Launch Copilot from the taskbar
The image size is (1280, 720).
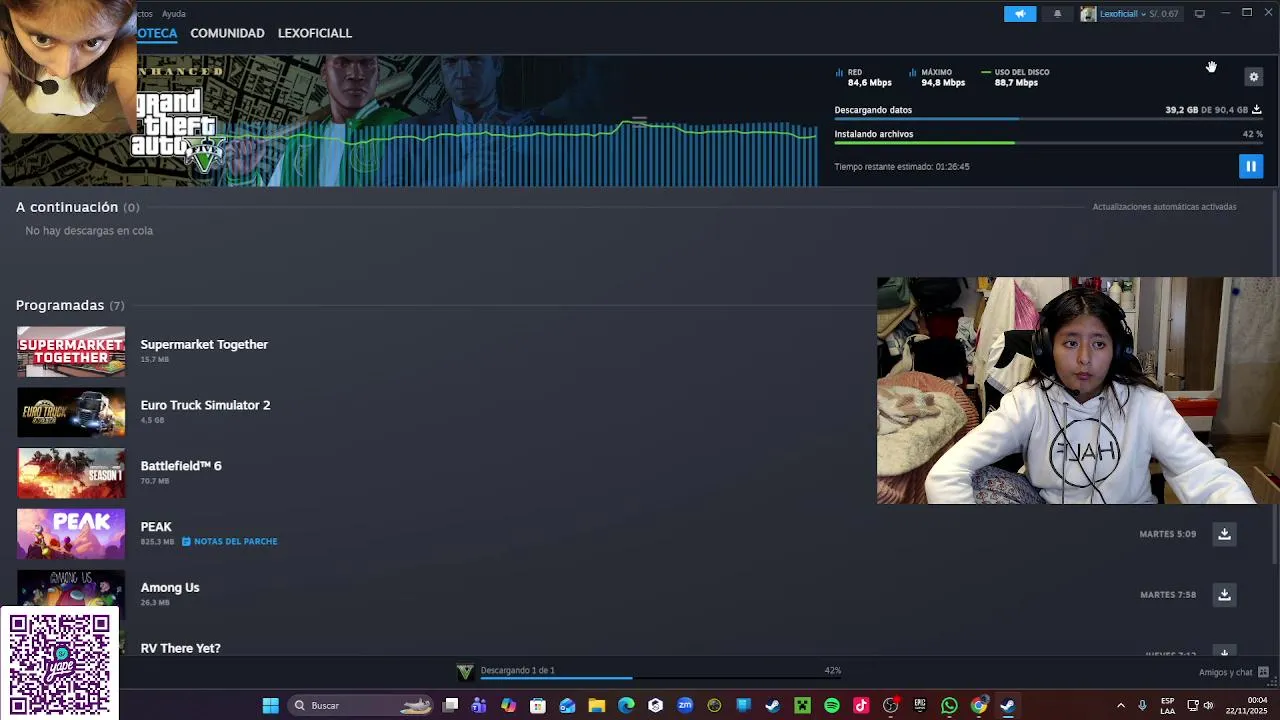pyautogui.click(x=508, y=706)
